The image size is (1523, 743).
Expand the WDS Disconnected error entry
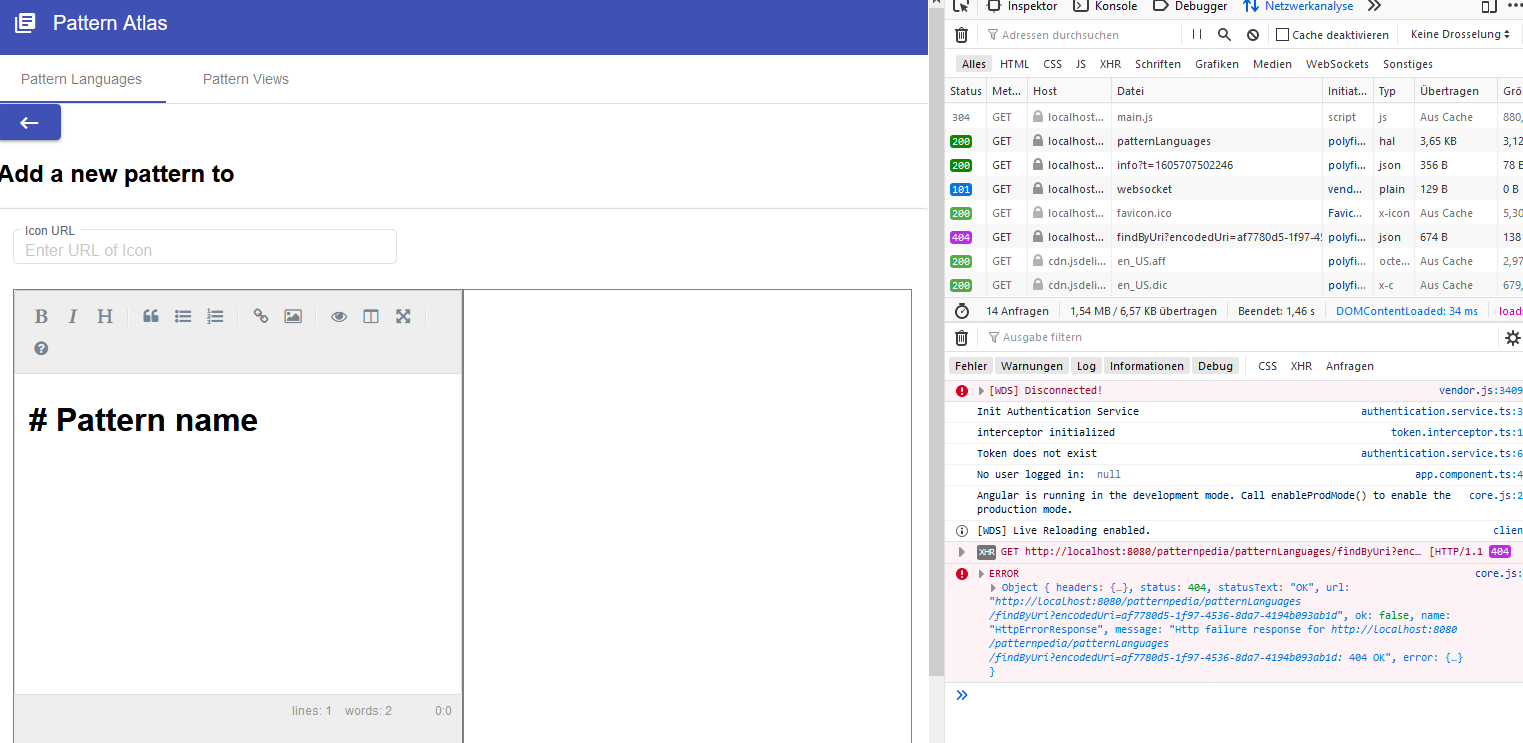(x=981, y=391)
